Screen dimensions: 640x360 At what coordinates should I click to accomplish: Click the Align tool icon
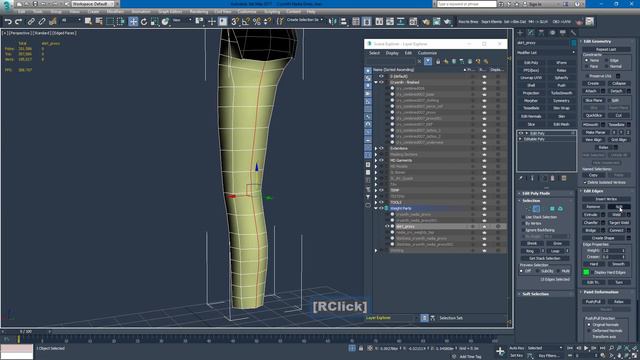(x=344, y=21)
